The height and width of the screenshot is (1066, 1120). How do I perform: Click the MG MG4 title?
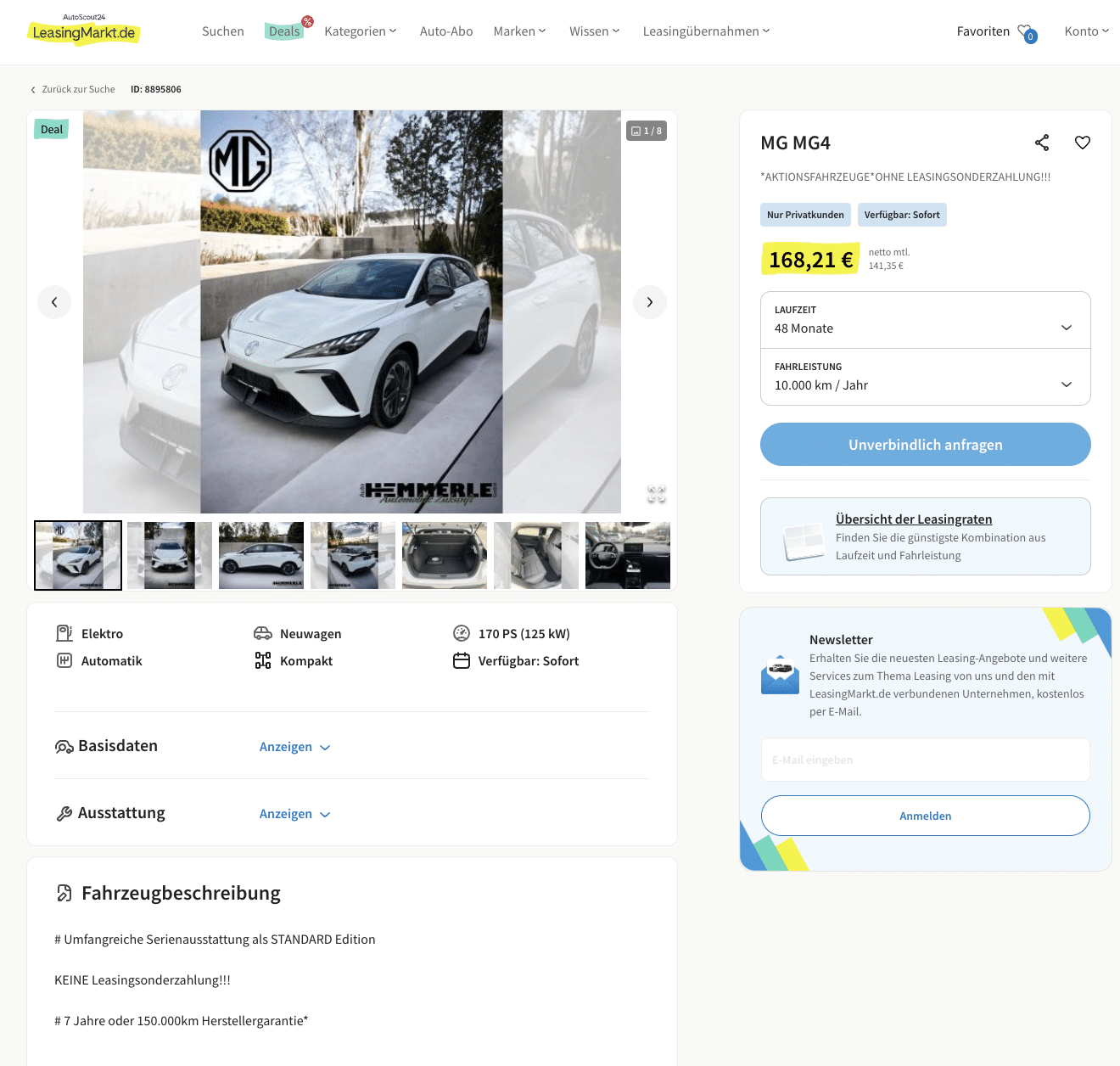tap(796, 143)
